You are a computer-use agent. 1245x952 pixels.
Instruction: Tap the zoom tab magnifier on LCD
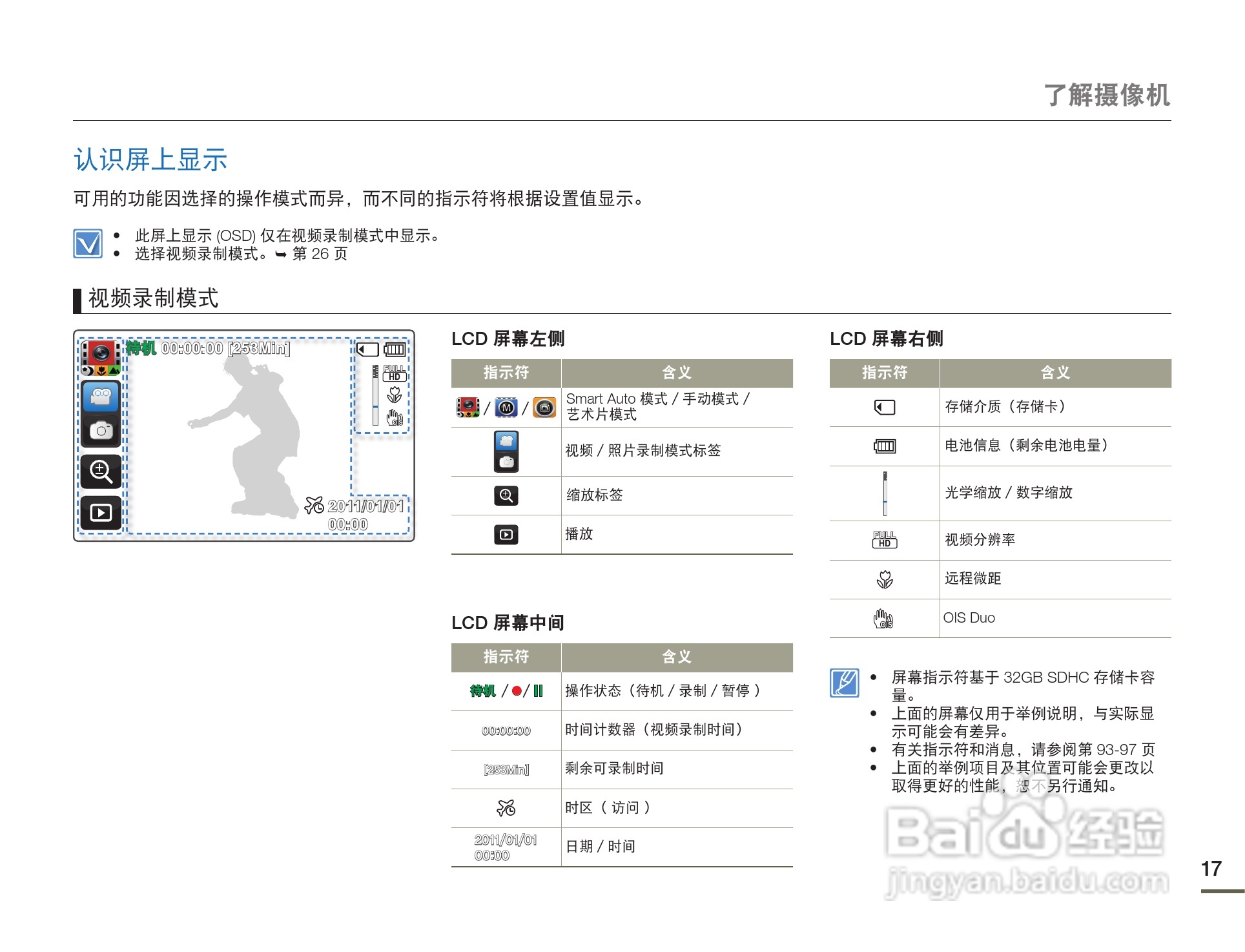(101, 471)
